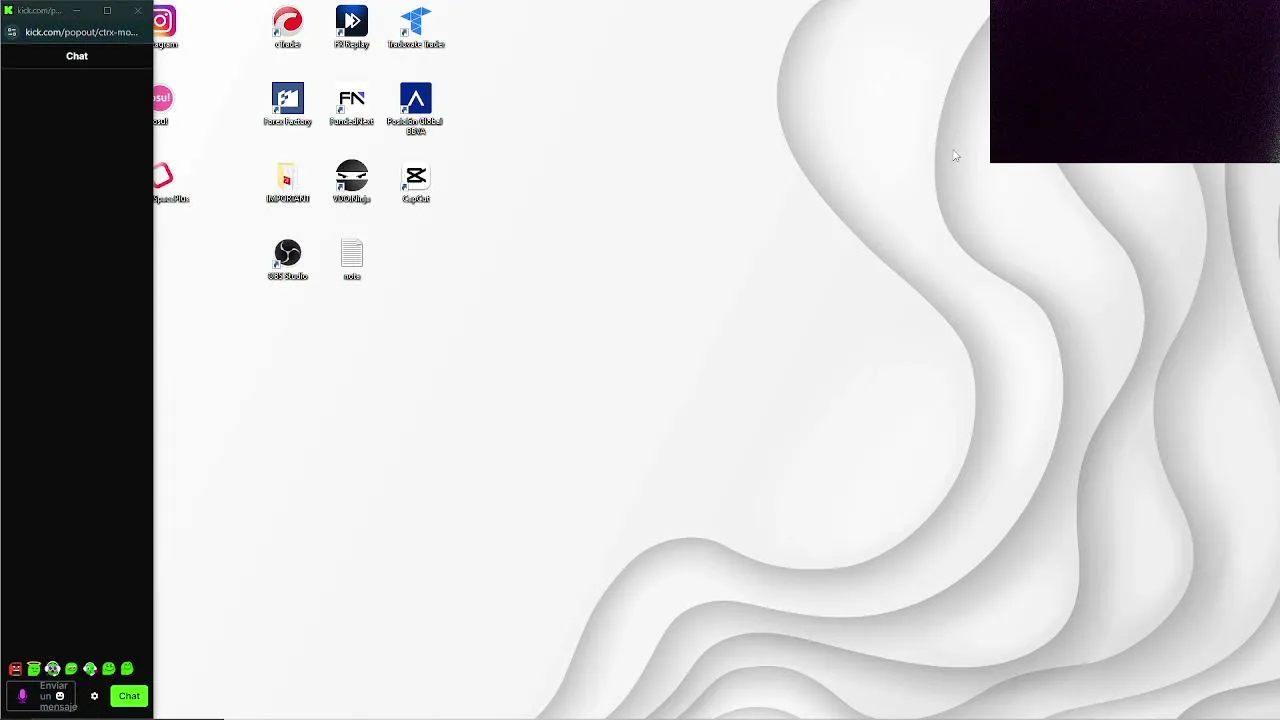This screenshot has width=1280, height=720.
Task: Insert the green squinting-eyes emote
Action: point(71,669)
